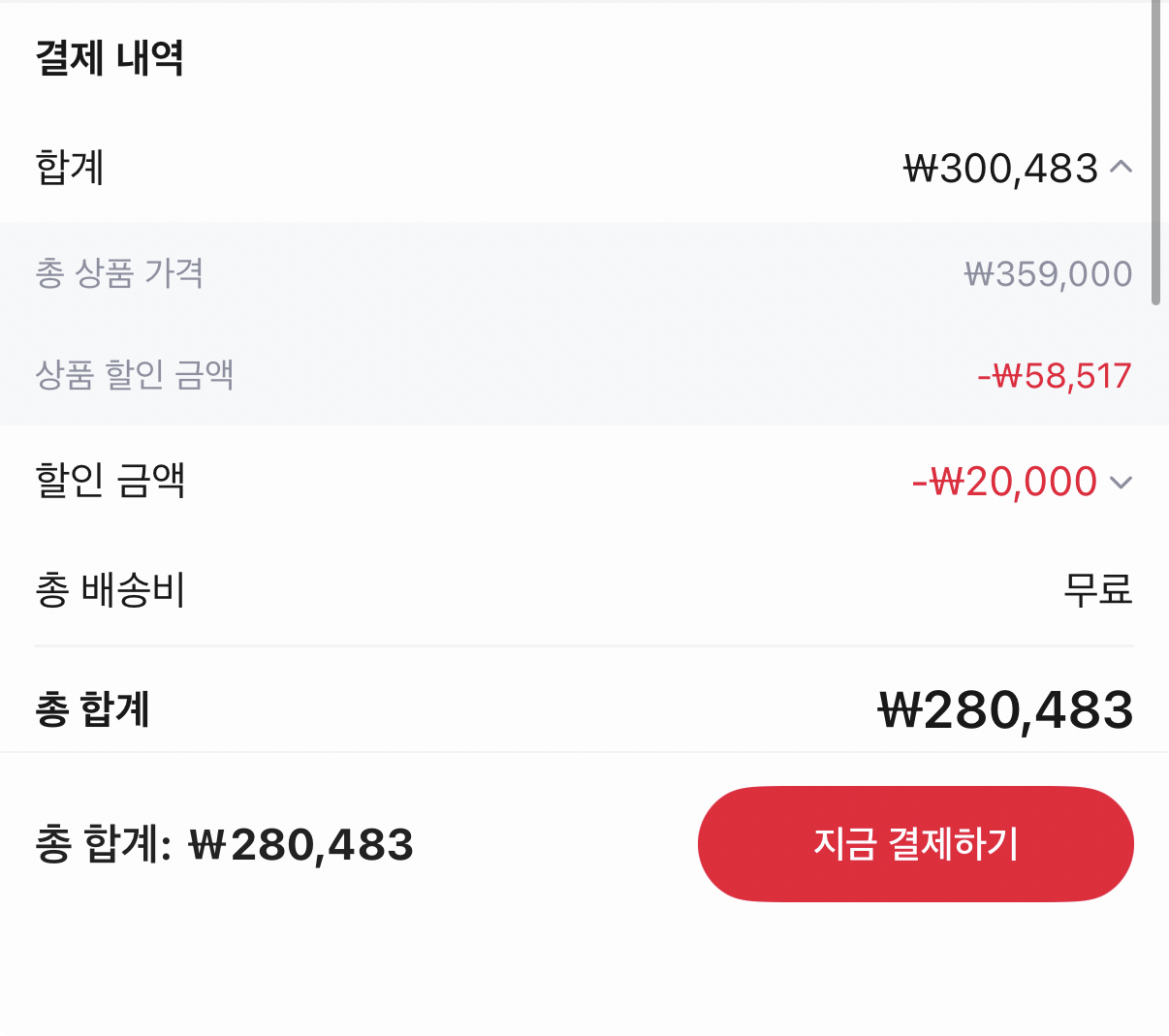Viewport: 1169px width, 1036px height.
Task: Click the large ₩280,483 summary row total
Action: (x=1005, y=710)
